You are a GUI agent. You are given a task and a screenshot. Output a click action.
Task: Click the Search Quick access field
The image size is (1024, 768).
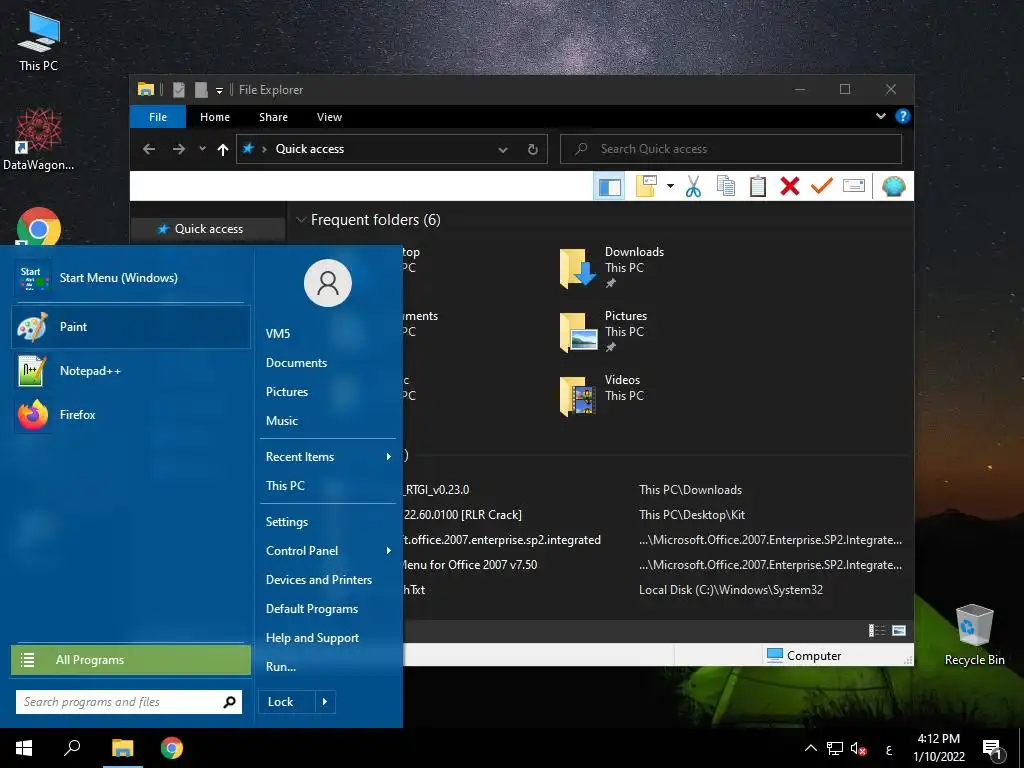(x=731, y=149)
